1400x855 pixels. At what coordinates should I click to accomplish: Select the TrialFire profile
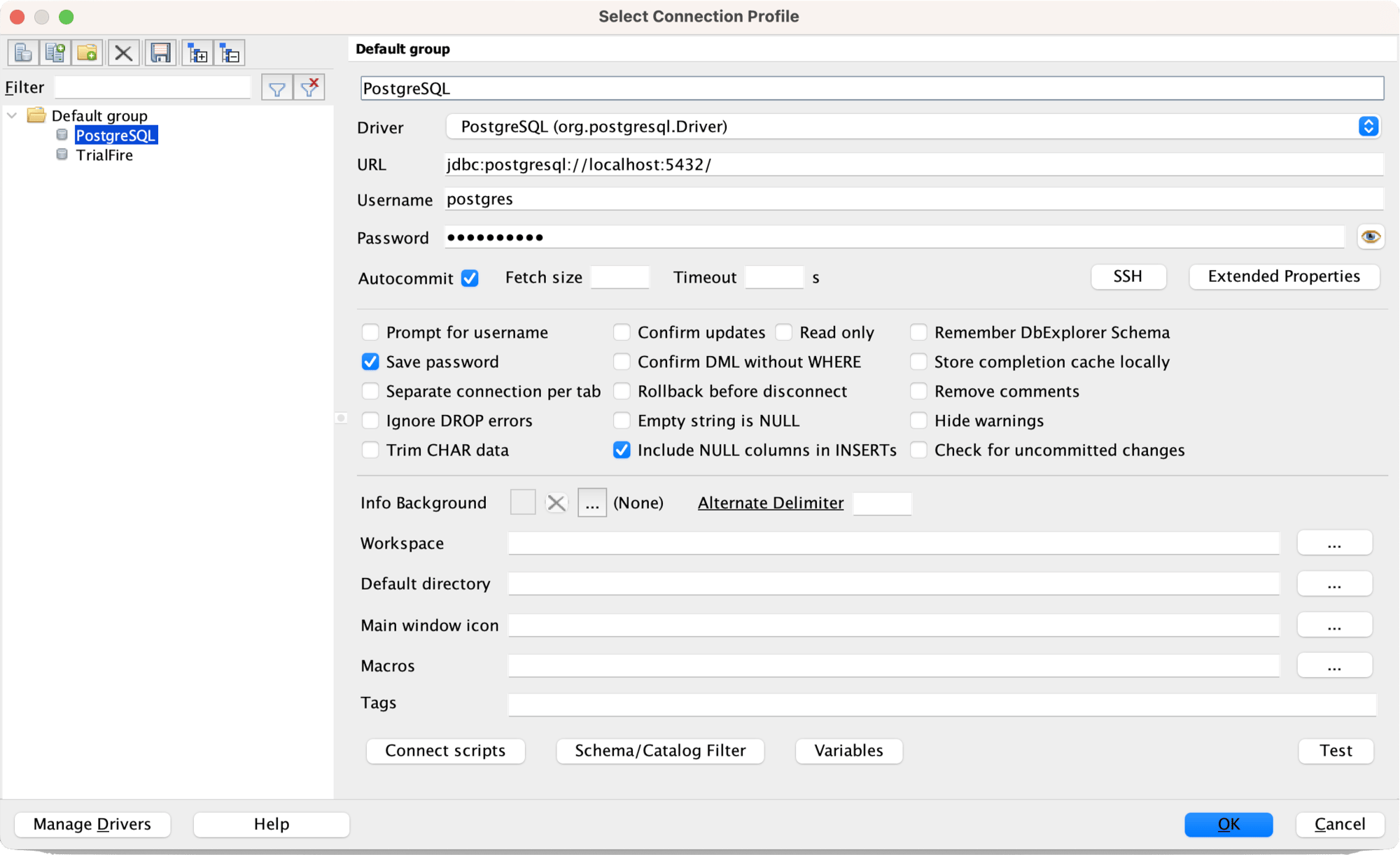(104, 155)
